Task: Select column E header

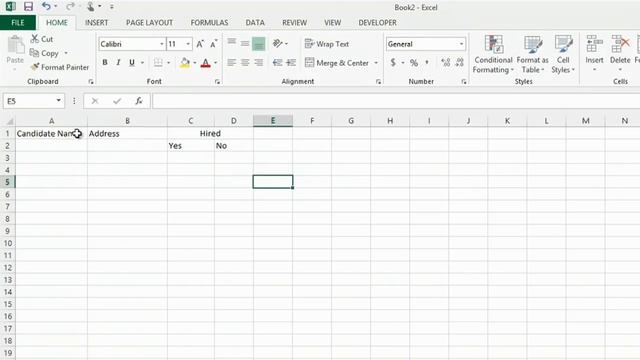Action: 273,120
